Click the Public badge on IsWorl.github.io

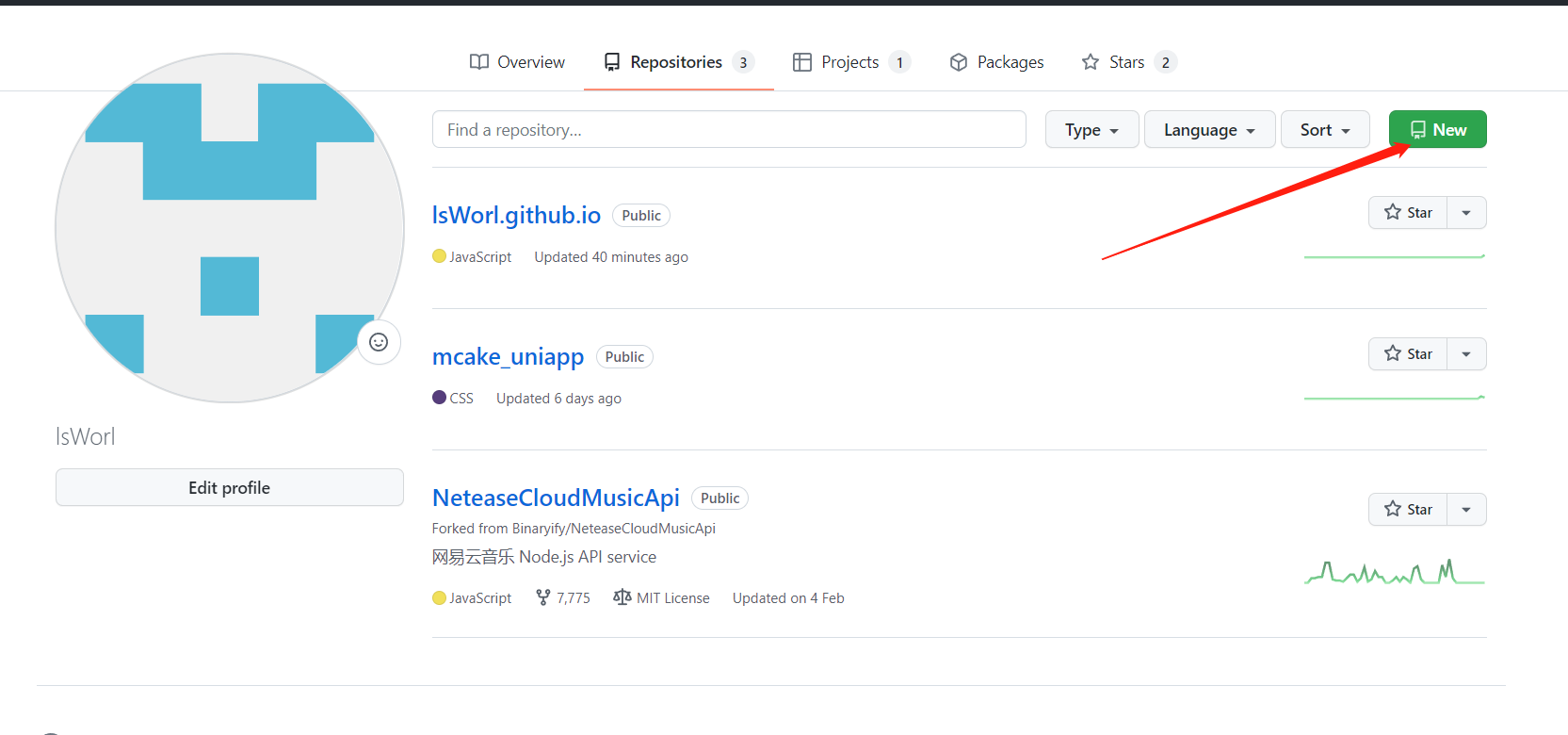pos(641,215)
